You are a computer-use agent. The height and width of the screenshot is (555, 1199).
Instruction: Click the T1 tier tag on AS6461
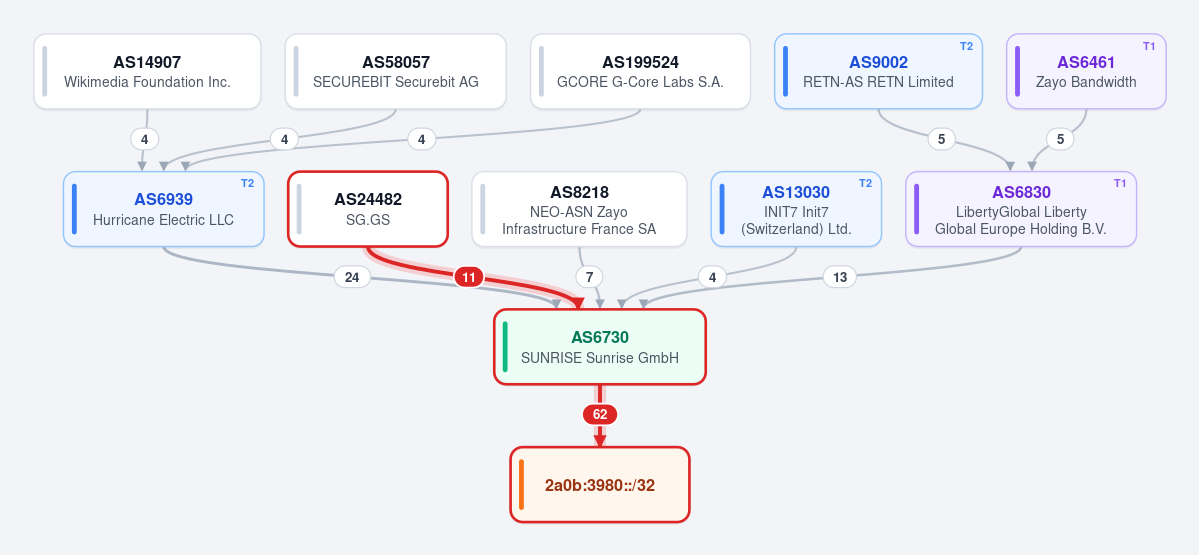point(1149,46)
